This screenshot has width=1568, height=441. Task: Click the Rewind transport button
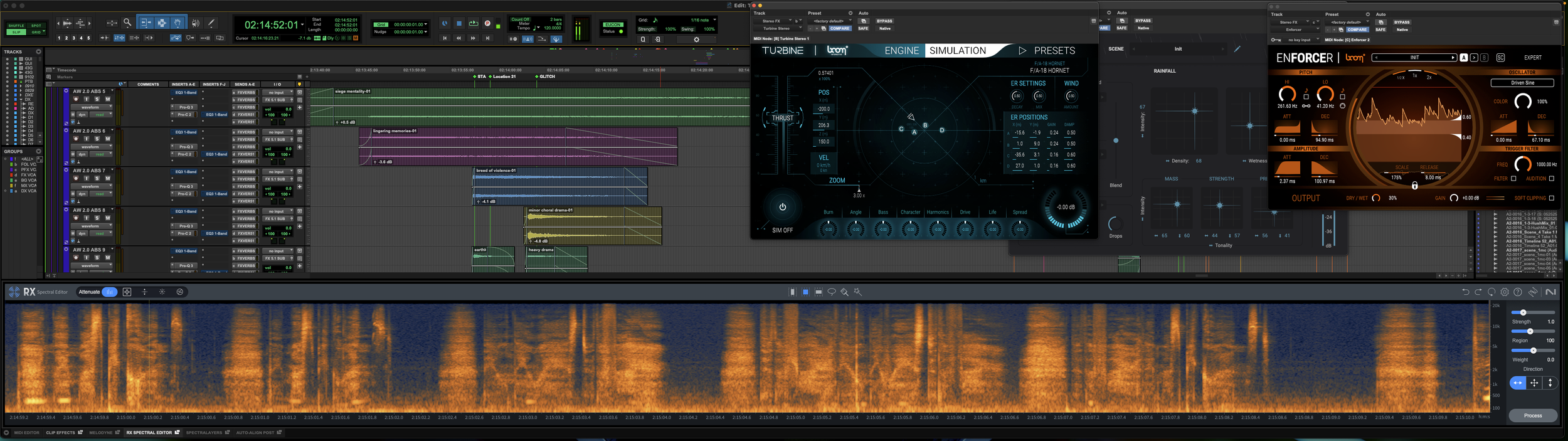458,38
